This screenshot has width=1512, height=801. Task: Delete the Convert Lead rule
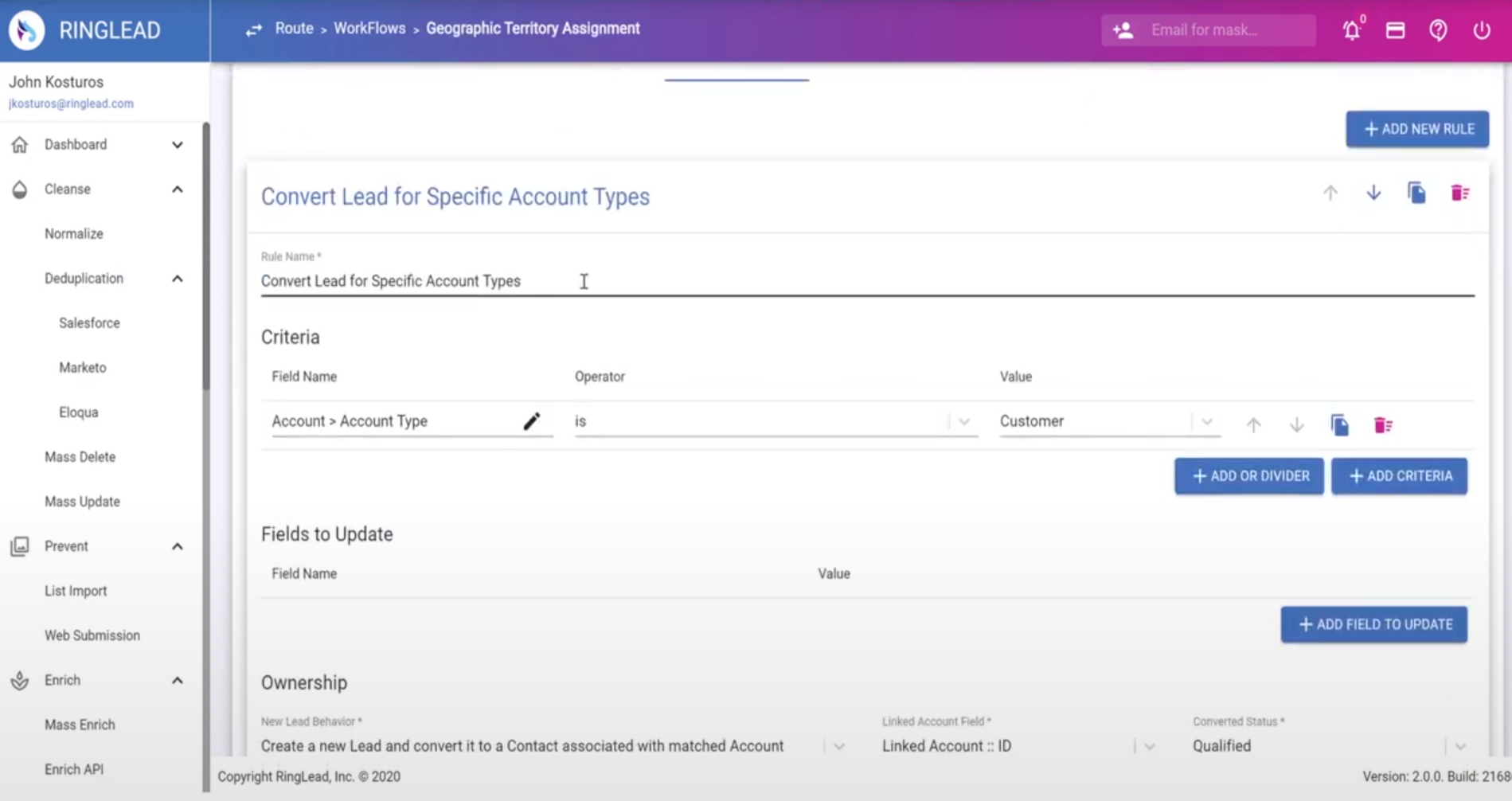(1459, 193)
